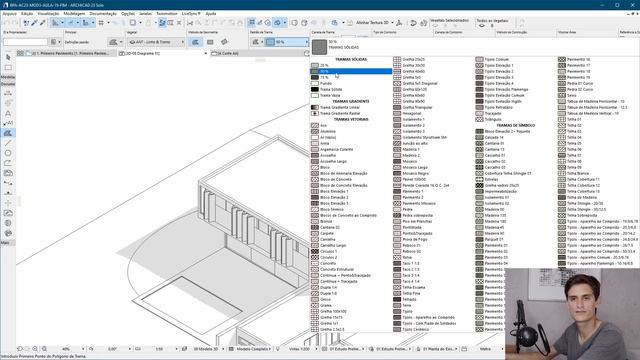Select the 'Hexagonal' fill pattern
This screenshot has width=640, height=360.
tap(433, 113)
